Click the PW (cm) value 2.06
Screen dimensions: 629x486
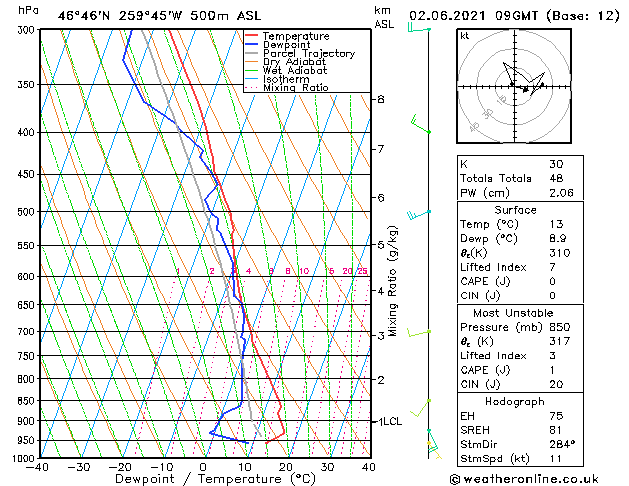tap(561, 193)
